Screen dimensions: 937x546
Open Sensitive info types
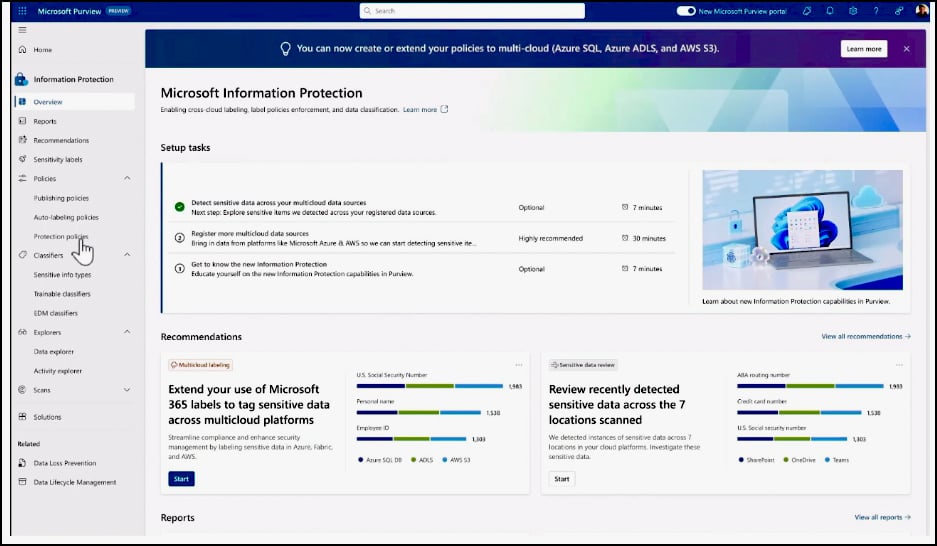tap(62, 275)
